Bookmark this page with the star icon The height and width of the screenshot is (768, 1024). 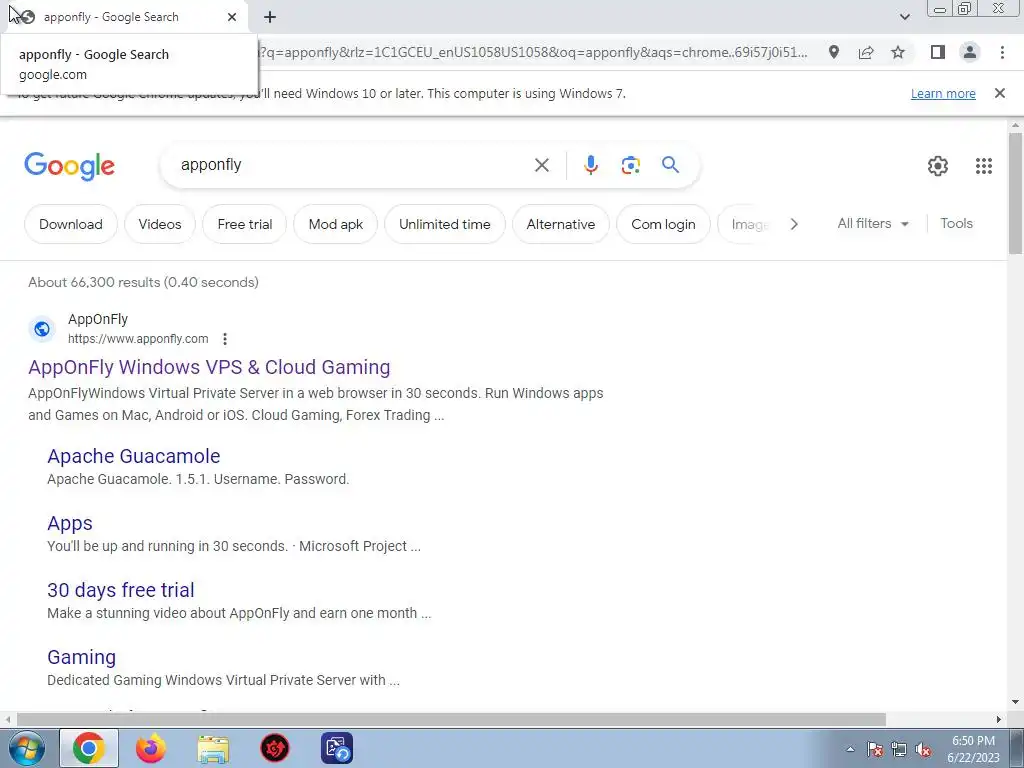point(898,52)
